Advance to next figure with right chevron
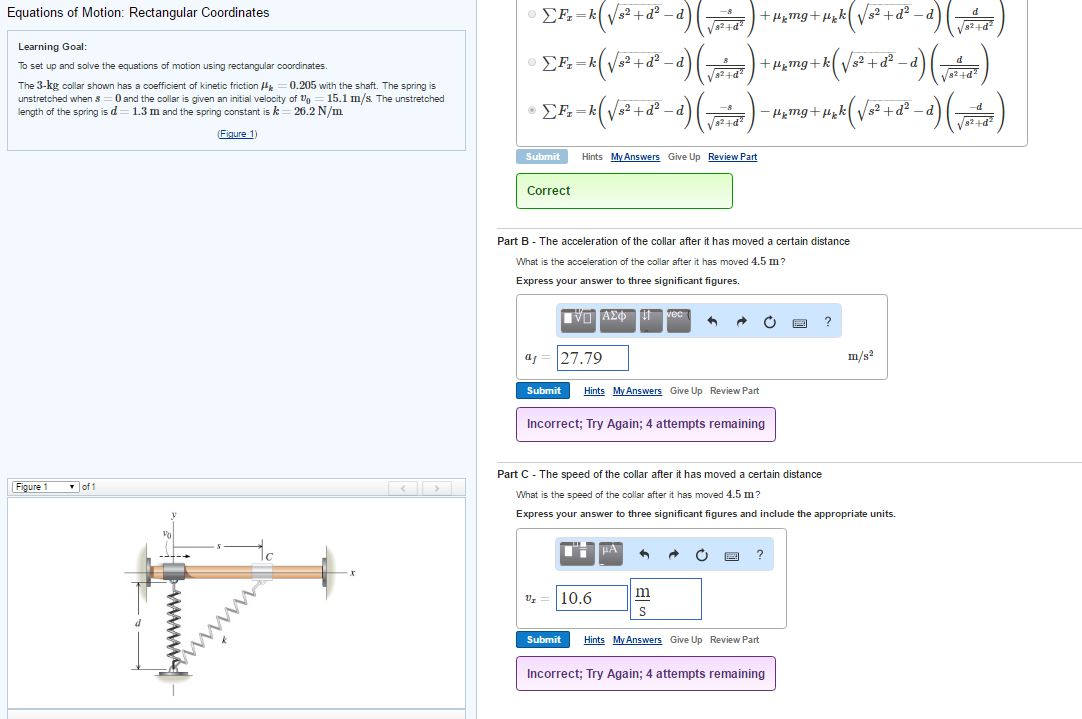Screen dimensions: 1082x719 tap(434, 486)
